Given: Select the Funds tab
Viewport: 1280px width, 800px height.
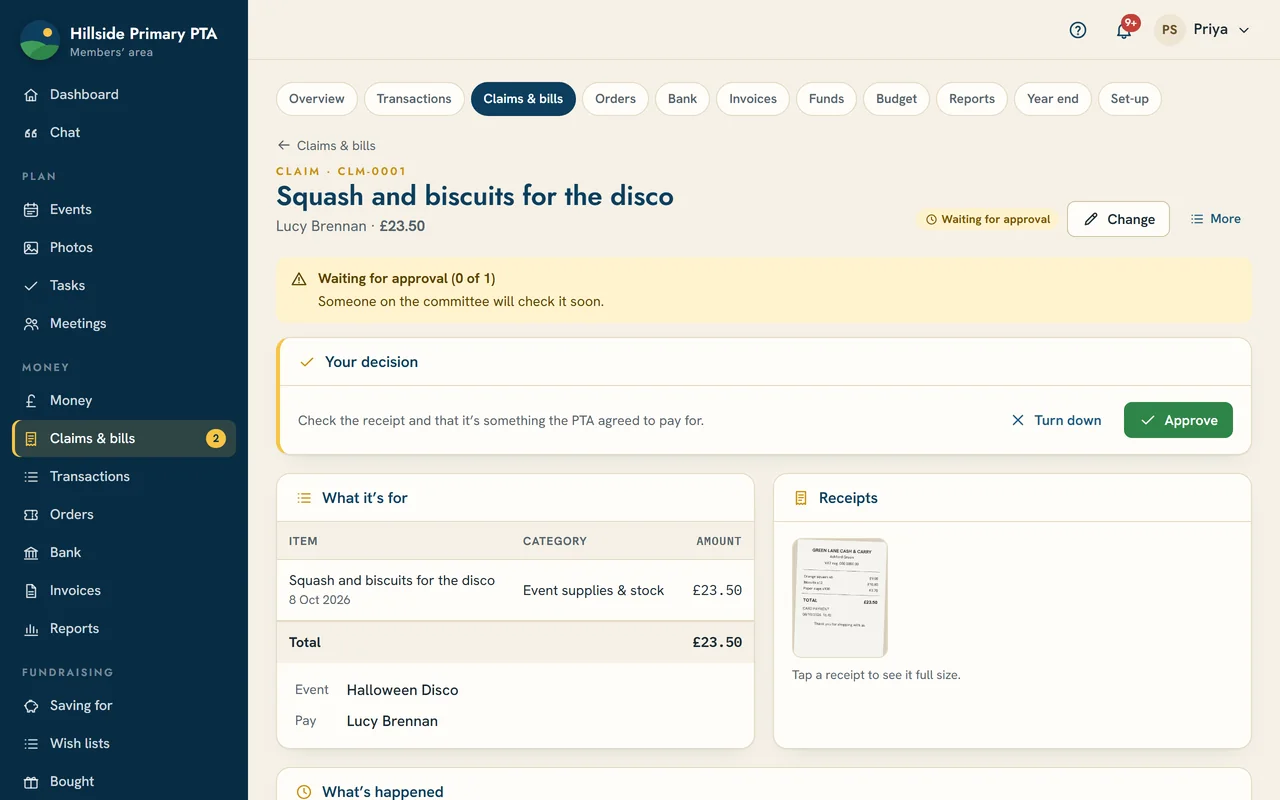Looking at the screenshot, I should click(x=826, y=99).
